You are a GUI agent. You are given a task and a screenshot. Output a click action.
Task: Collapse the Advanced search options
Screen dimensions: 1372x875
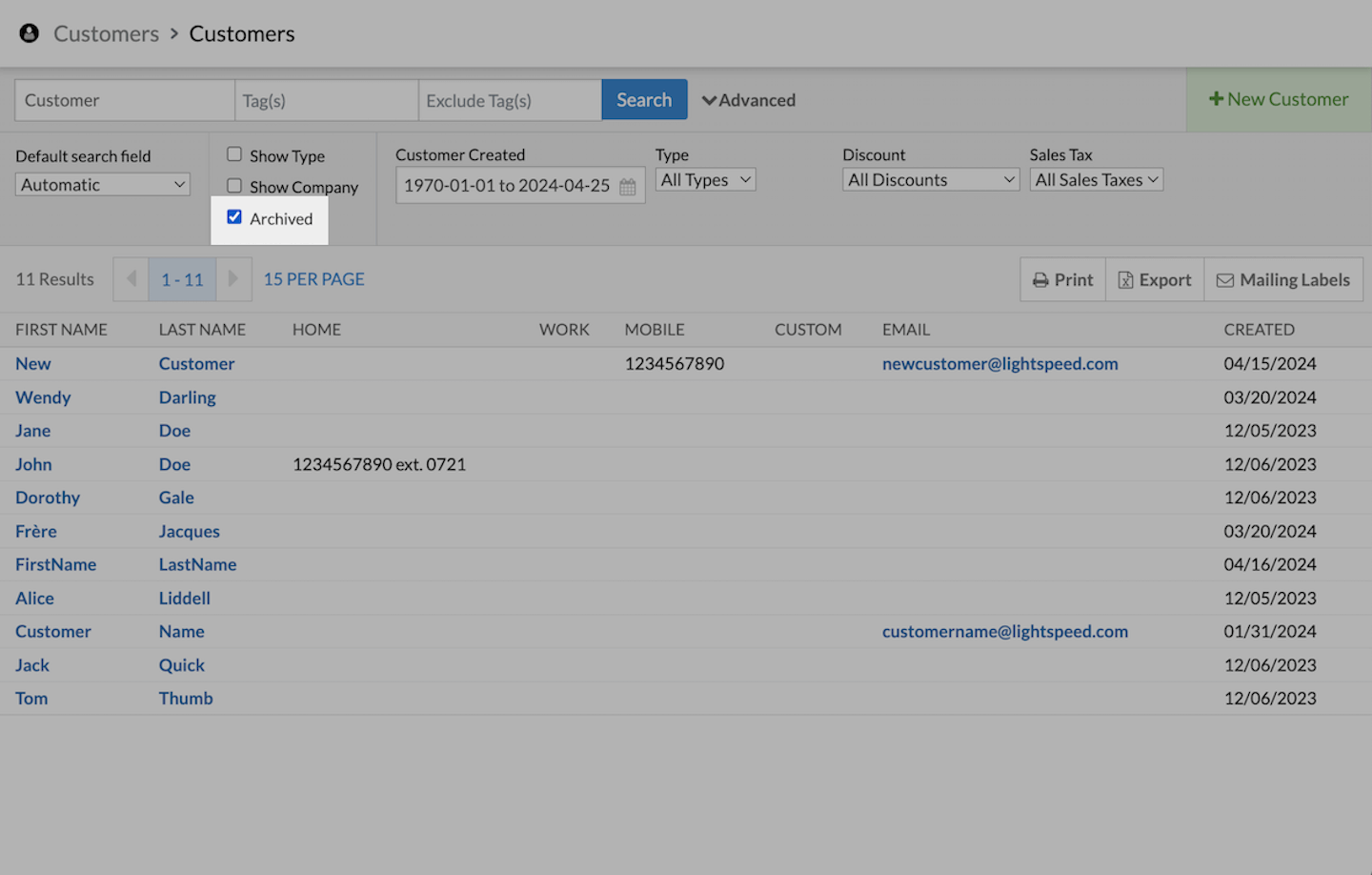748,100
